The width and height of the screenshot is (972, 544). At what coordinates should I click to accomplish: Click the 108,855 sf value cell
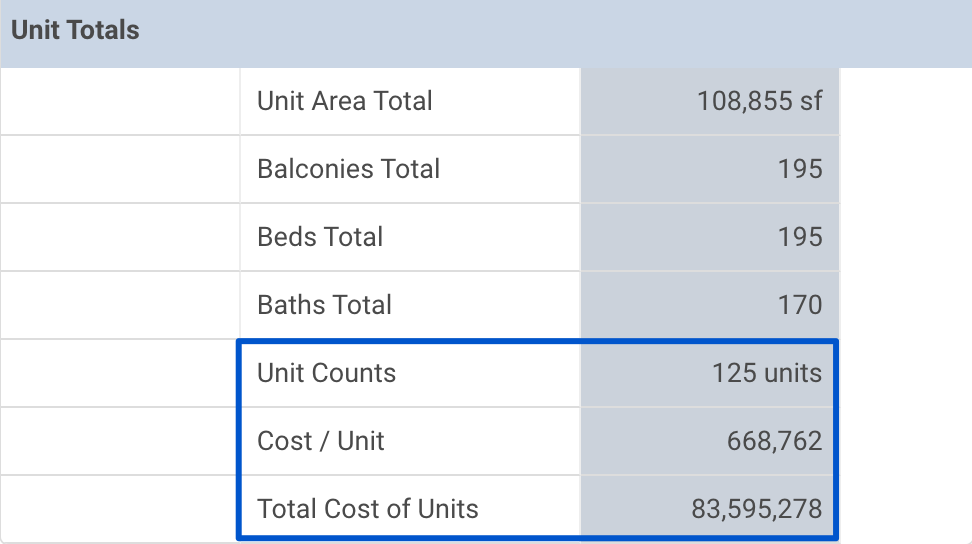tap(710, 101)
